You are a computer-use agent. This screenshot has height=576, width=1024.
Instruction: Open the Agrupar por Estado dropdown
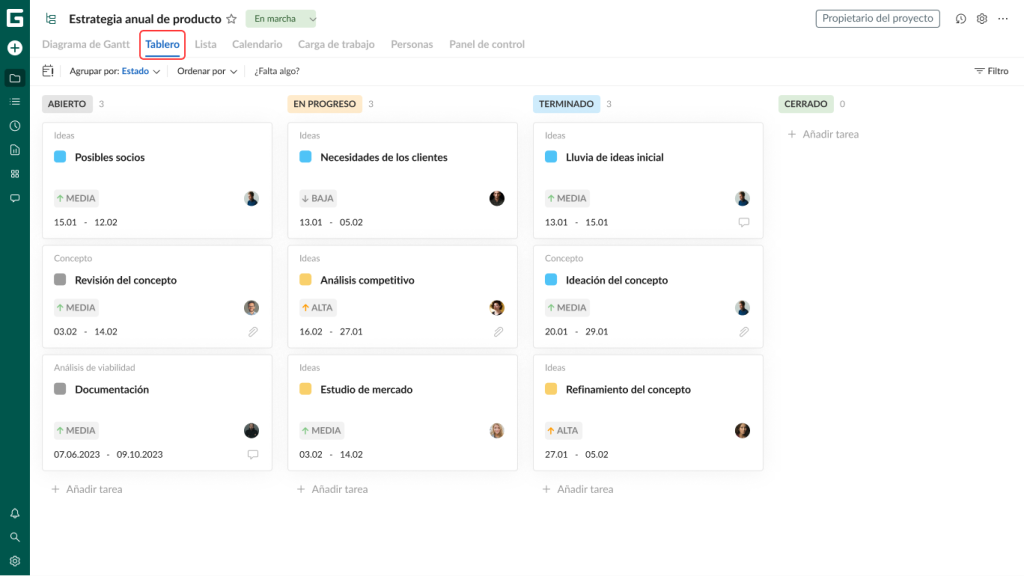[115, 71]
